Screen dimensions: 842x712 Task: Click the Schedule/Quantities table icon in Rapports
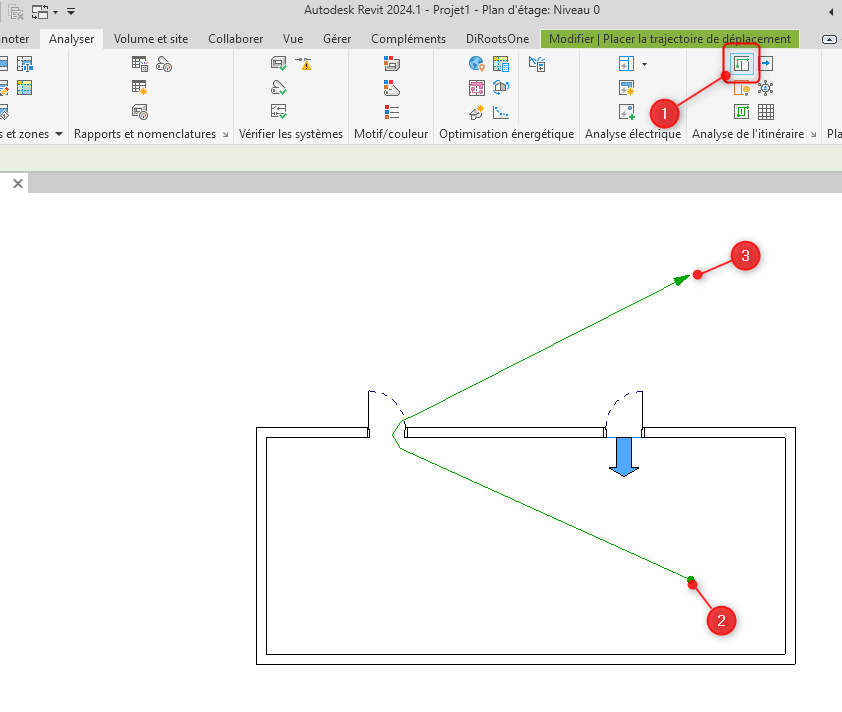(x=140, y=64)
